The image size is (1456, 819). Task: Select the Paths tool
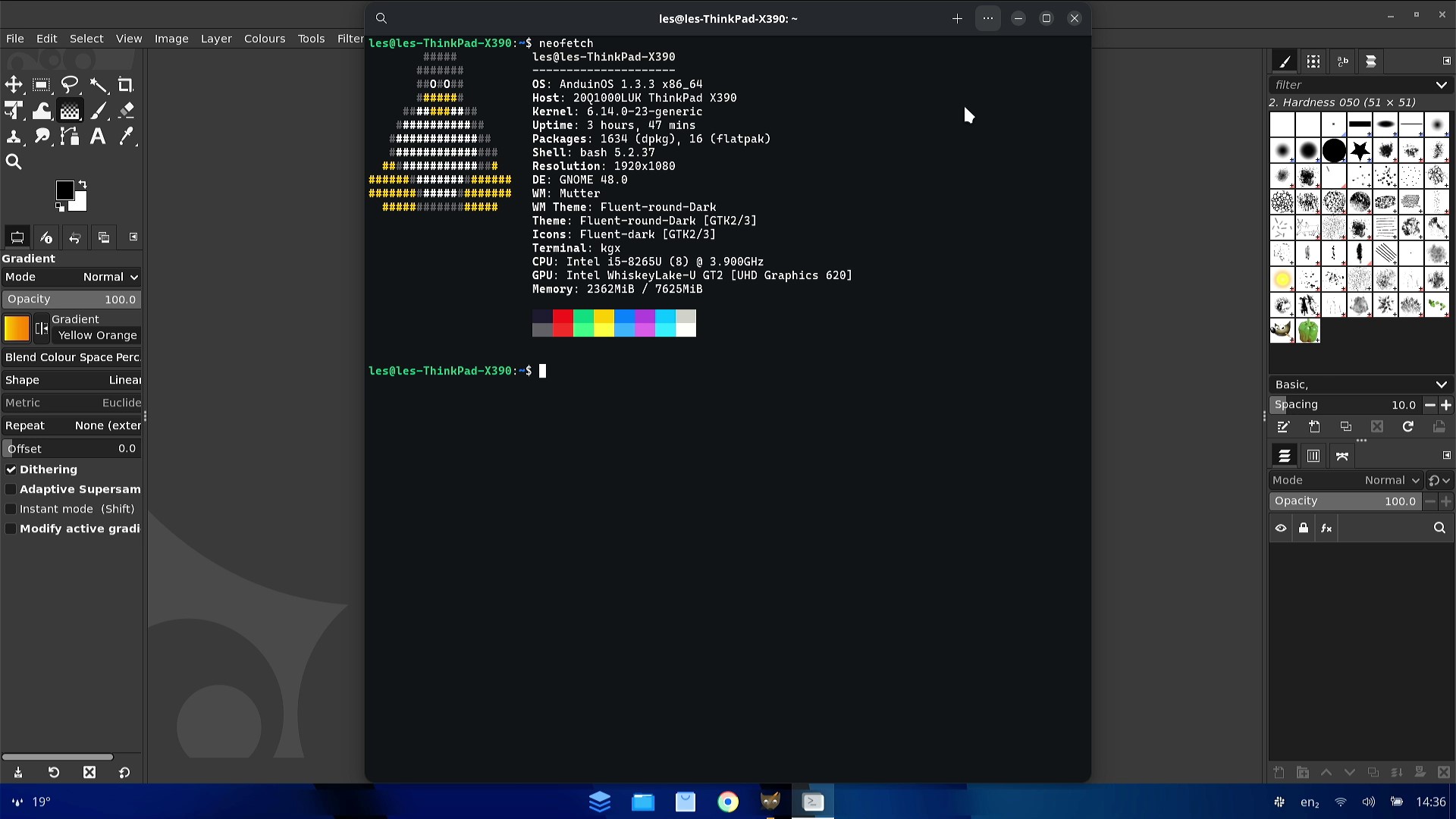(70, 136)
